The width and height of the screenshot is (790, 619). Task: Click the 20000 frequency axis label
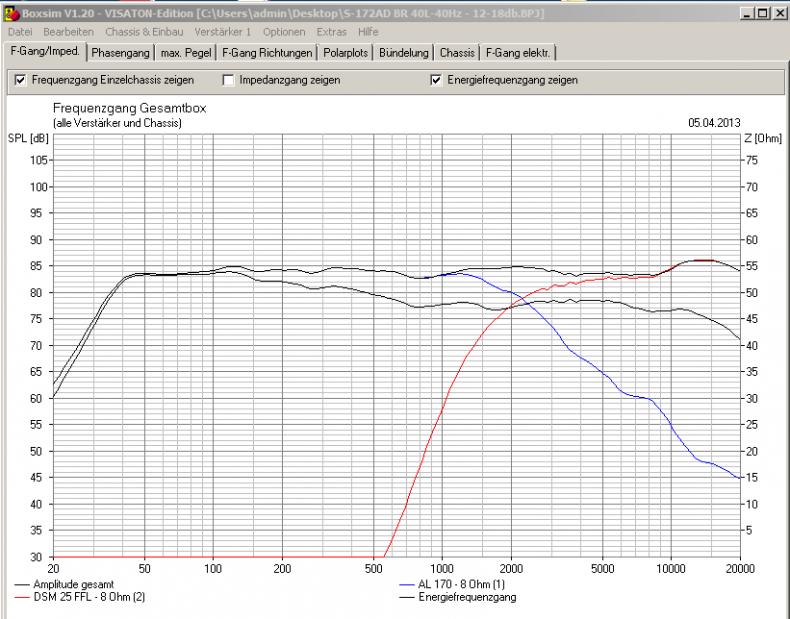tap(740, 569)
